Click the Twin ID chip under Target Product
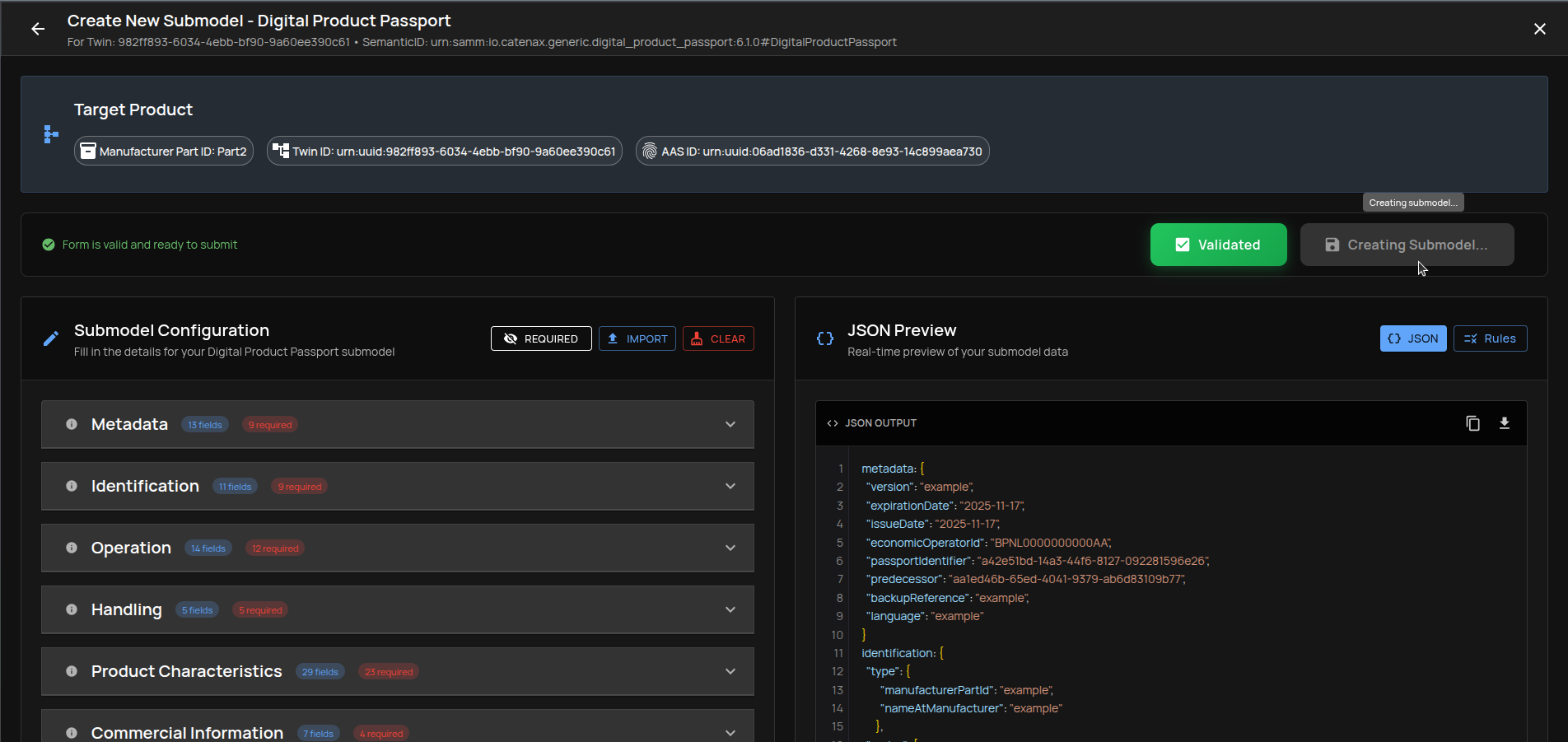Screen dimensions: 1568x742 (444, 151)
